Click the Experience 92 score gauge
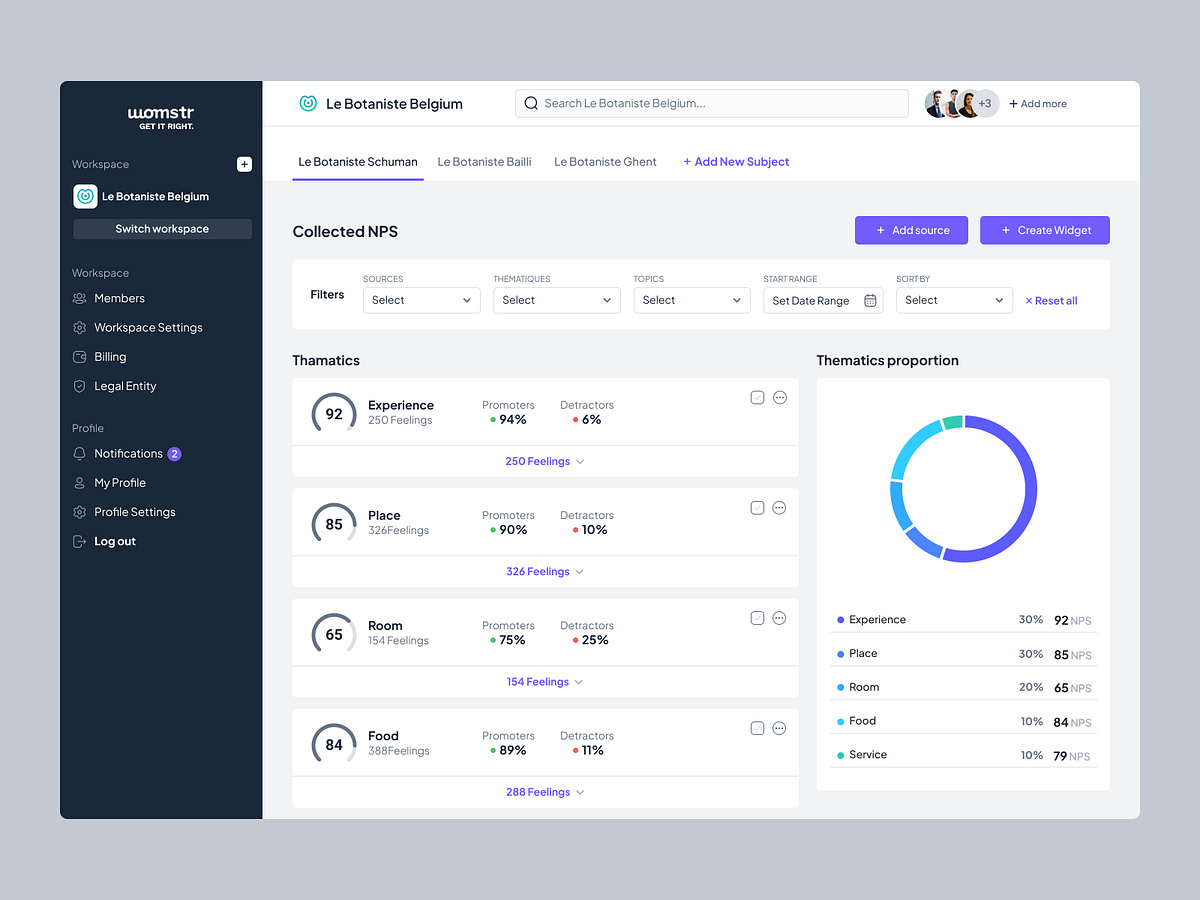Screen dimensions: 1200x900 point(334,413)
